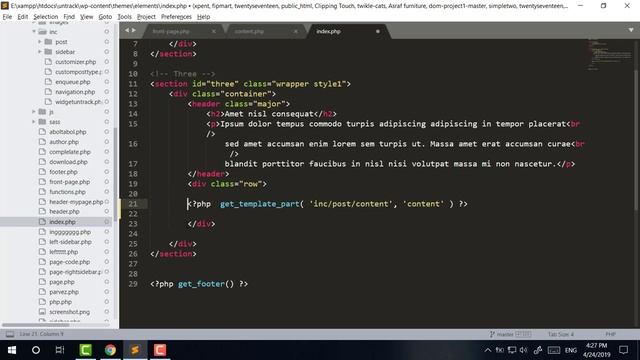
Task: Open footer.php in the sidebar
Action: tap(63, 172)
